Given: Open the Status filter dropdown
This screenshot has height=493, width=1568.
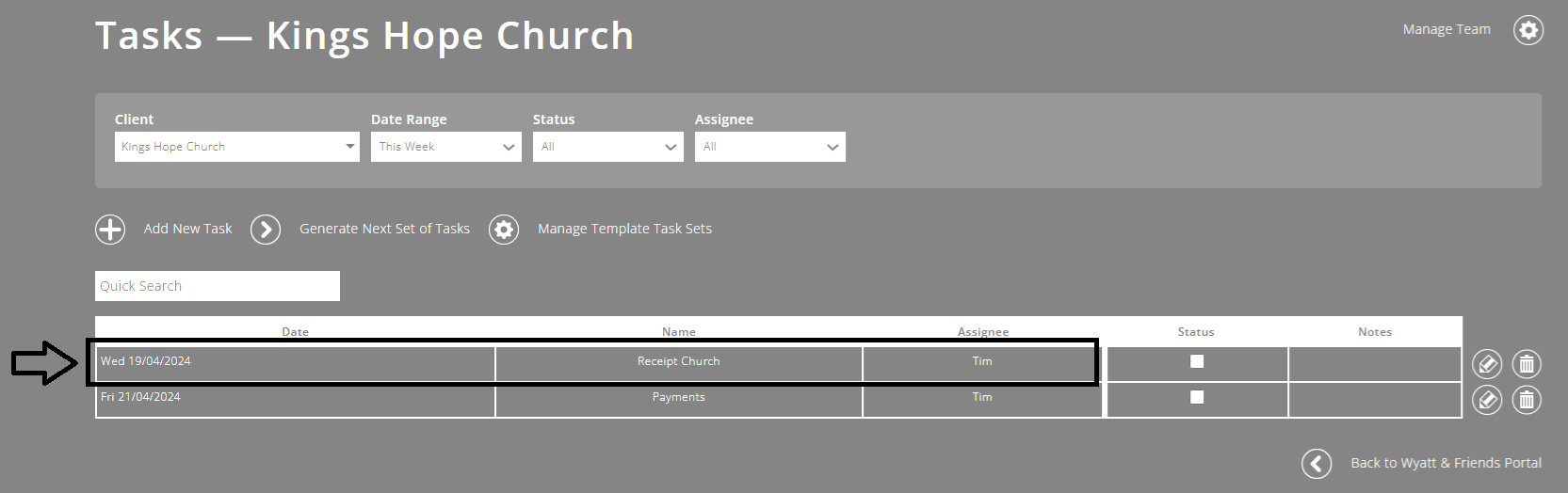Looking at the screenshot, I should coord(608,147).
